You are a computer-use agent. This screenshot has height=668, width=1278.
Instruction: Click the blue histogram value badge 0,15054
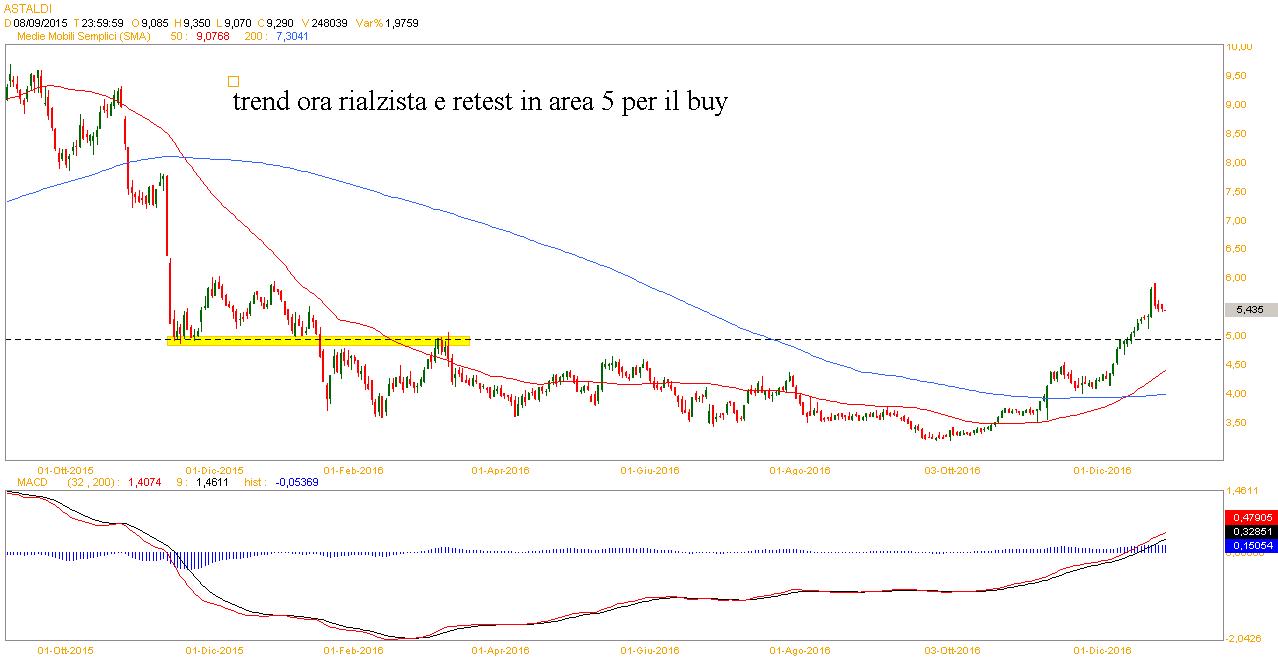click(1249, 546)
